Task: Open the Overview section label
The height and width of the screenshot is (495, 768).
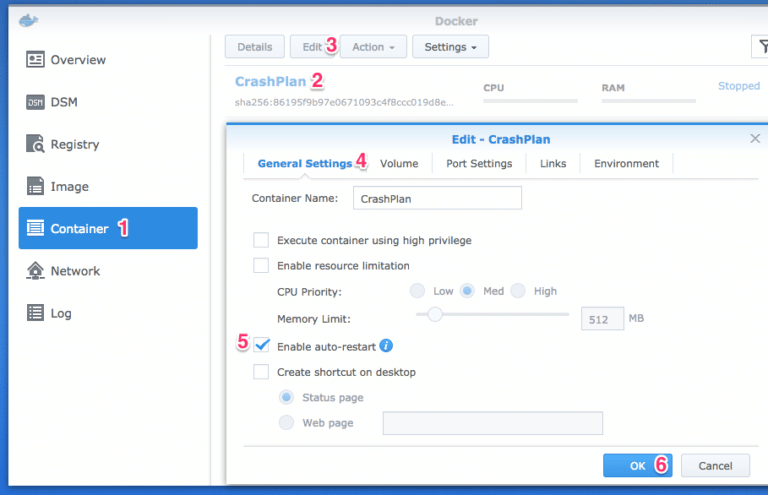Action: tap(78, 60)
